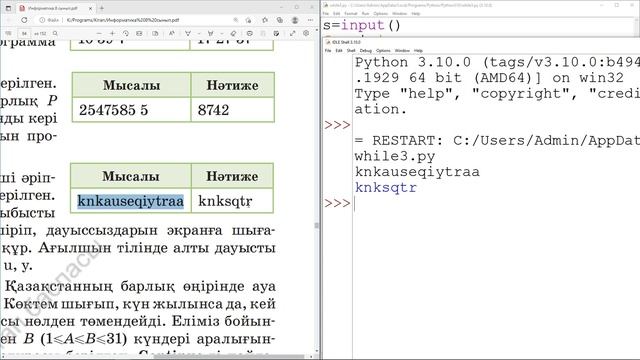Open File menu in while3.py editor
Image resolution: width=640 pixels, height=360 pixels.
[x=325, y=13]
